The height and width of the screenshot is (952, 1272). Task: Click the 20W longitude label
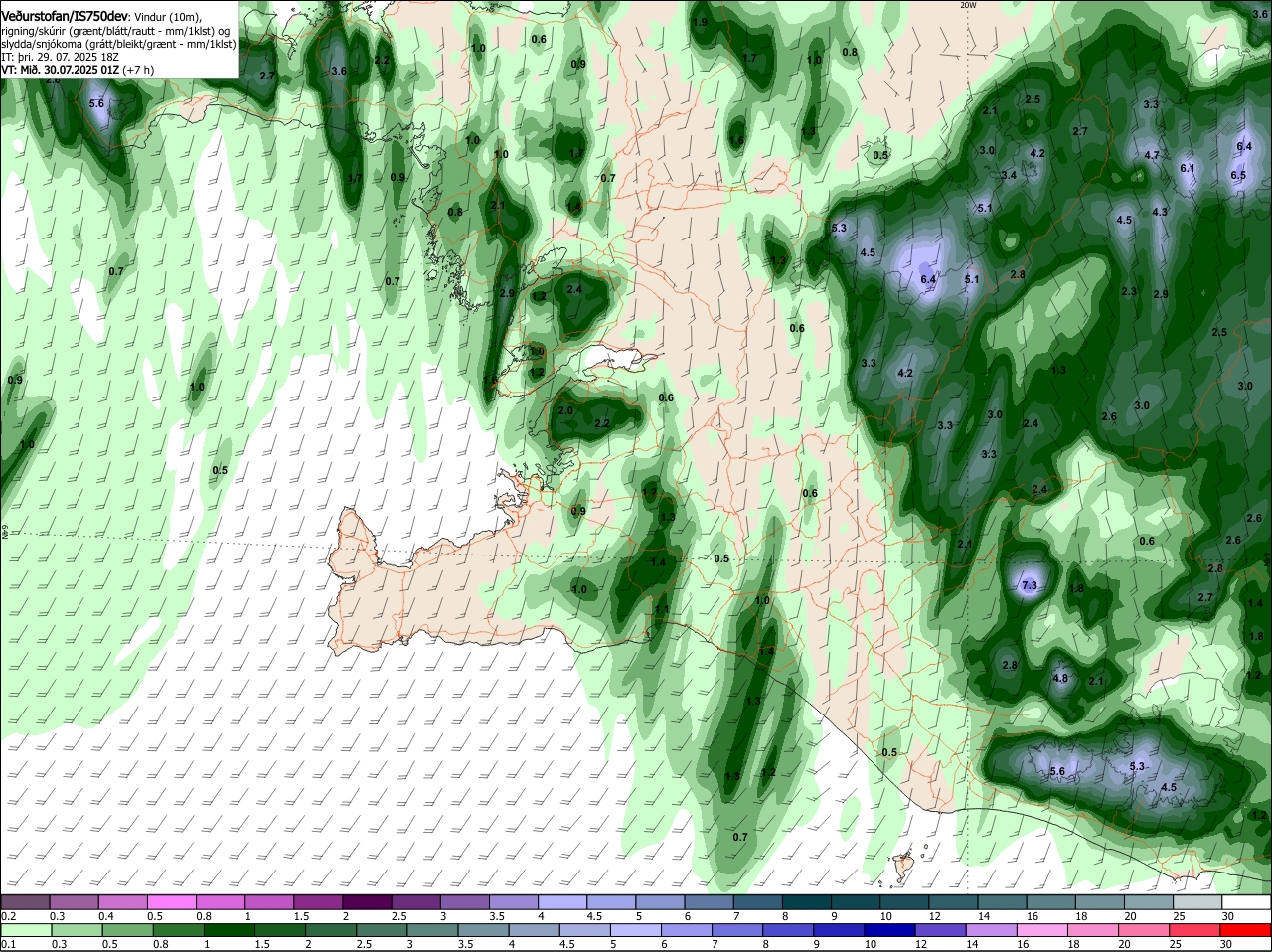click(x=969, y=5)
